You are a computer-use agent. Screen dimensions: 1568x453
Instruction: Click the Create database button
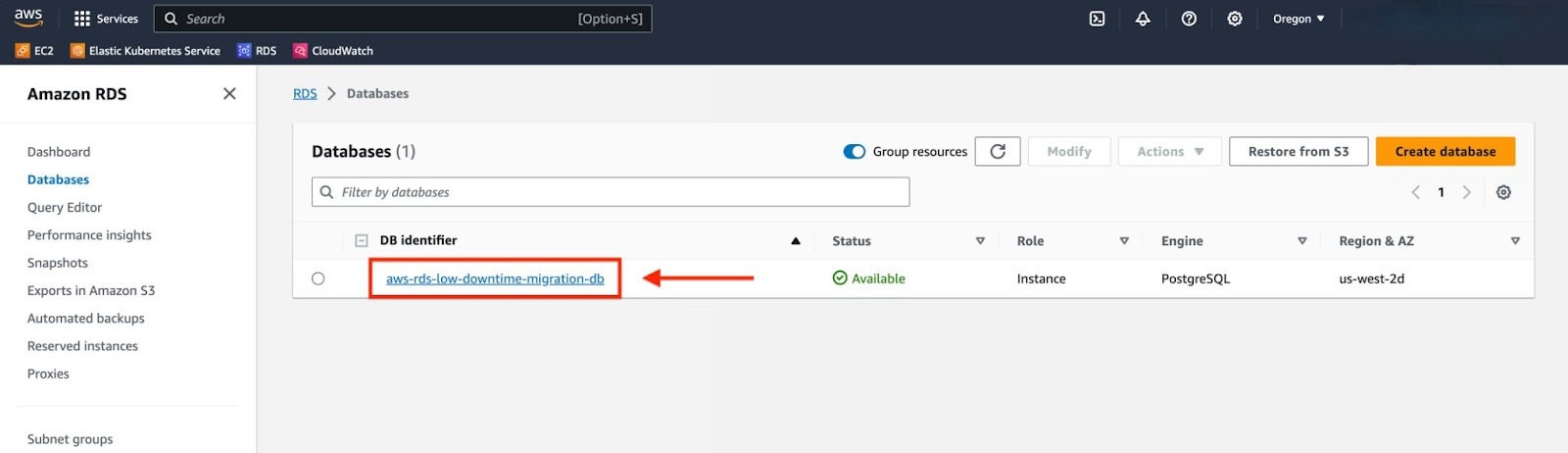pyautogui.click(x=1445, y=151)
